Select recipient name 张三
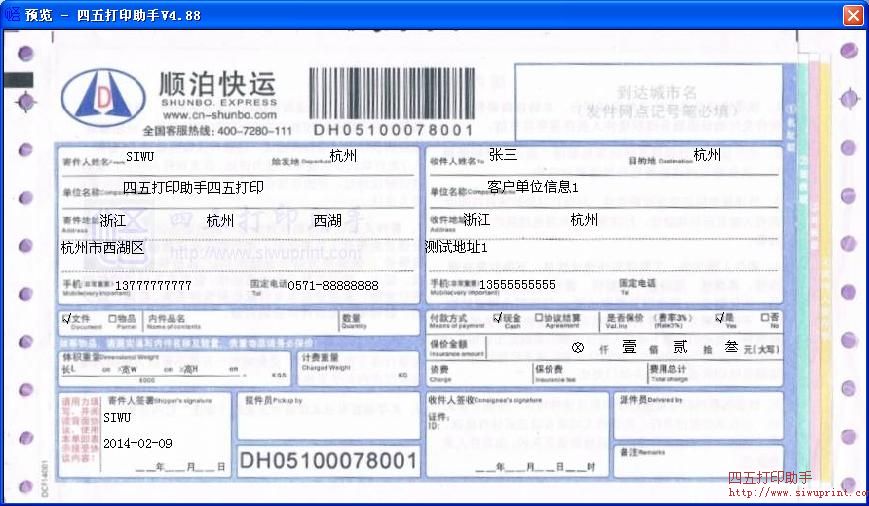Viewport: 869px width, 506px height. click(x=503, y=155)
